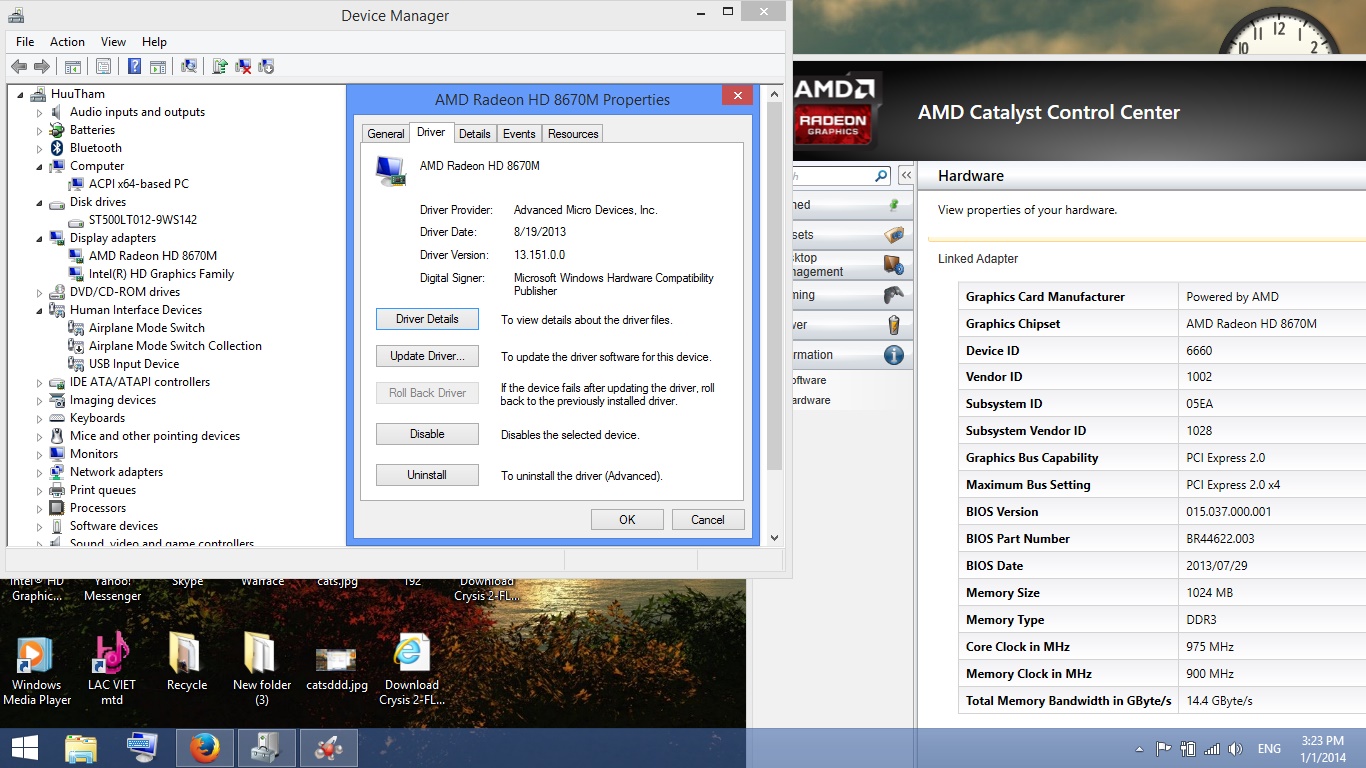Click the Update Driver... button

click(427, 356)
